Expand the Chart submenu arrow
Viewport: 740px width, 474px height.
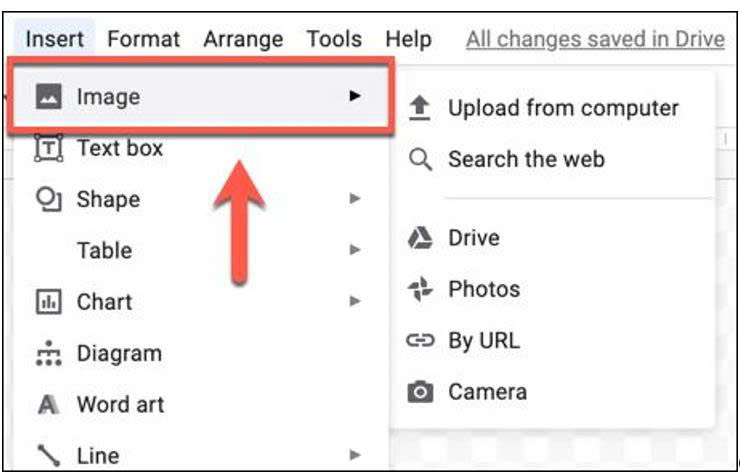354,302
